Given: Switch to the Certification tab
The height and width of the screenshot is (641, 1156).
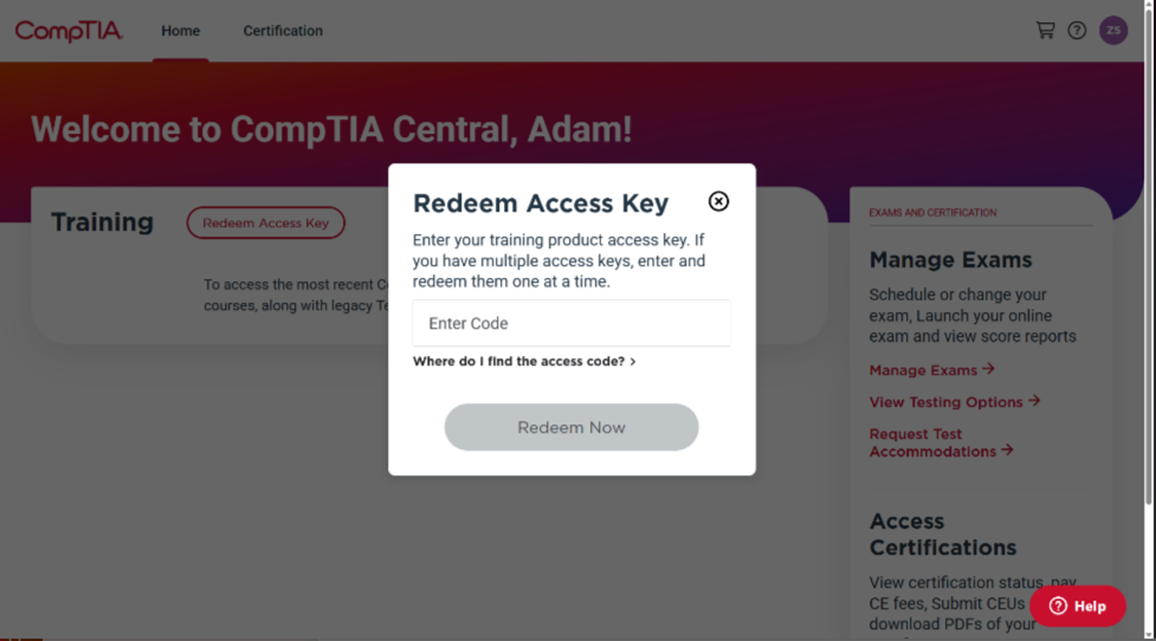Looking at the screenshot, I should pyautogui.click(x=283, y=31).
